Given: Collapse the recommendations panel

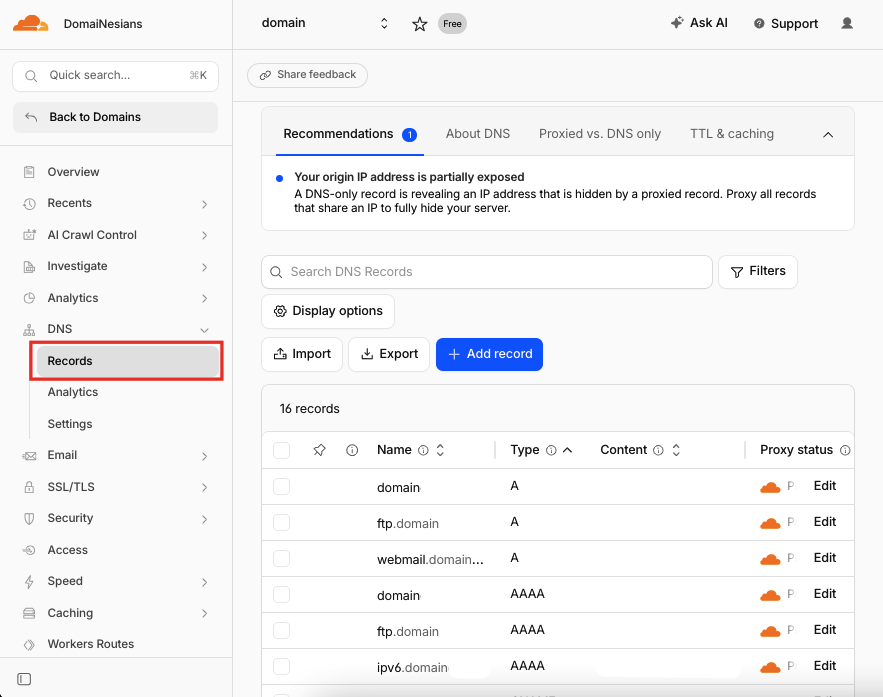Looking at the screenshot, I should 828,135.
